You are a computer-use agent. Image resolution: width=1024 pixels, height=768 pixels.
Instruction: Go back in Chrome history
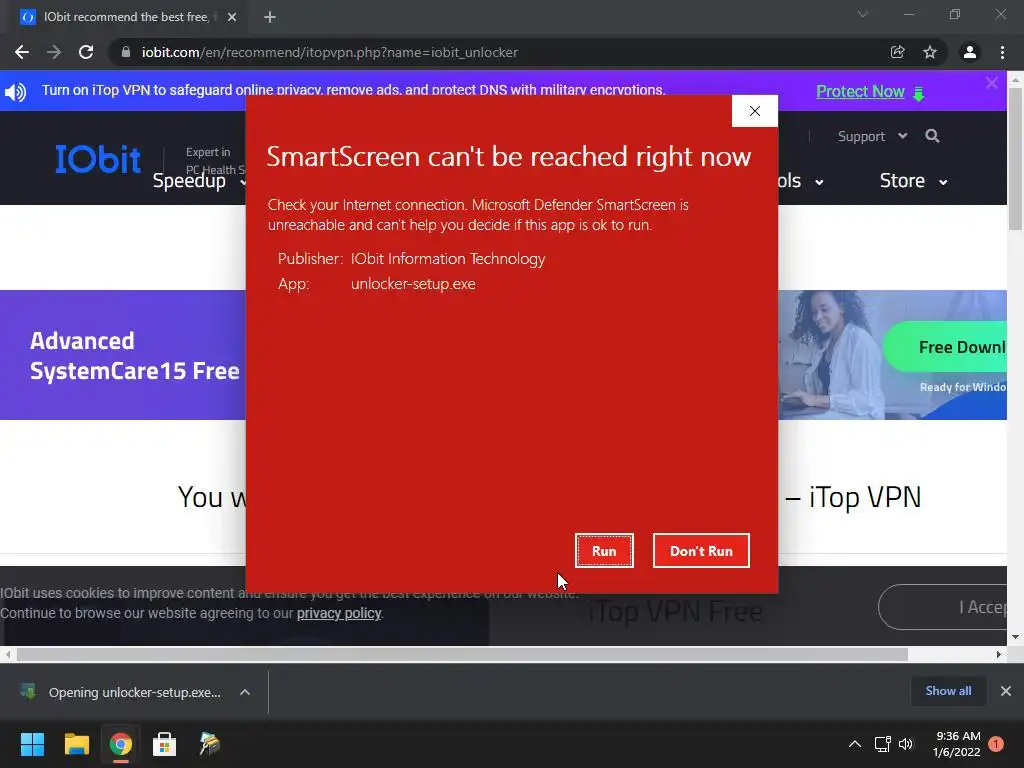coord(22,52)
